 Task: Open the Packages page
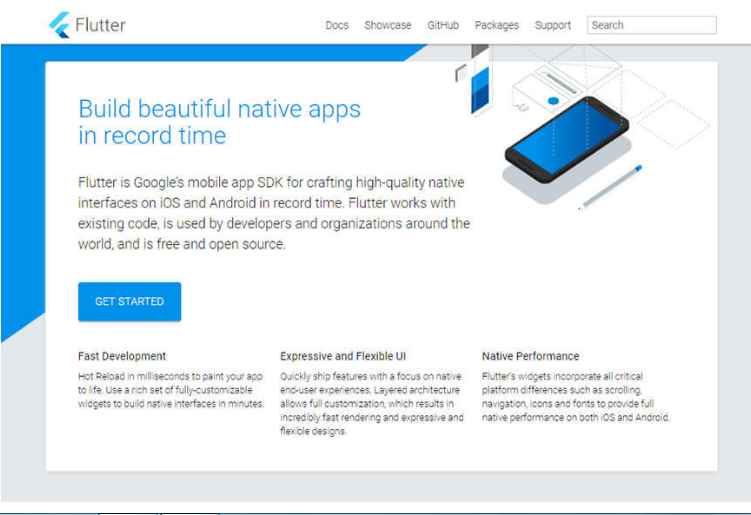(x=496, y=25)
